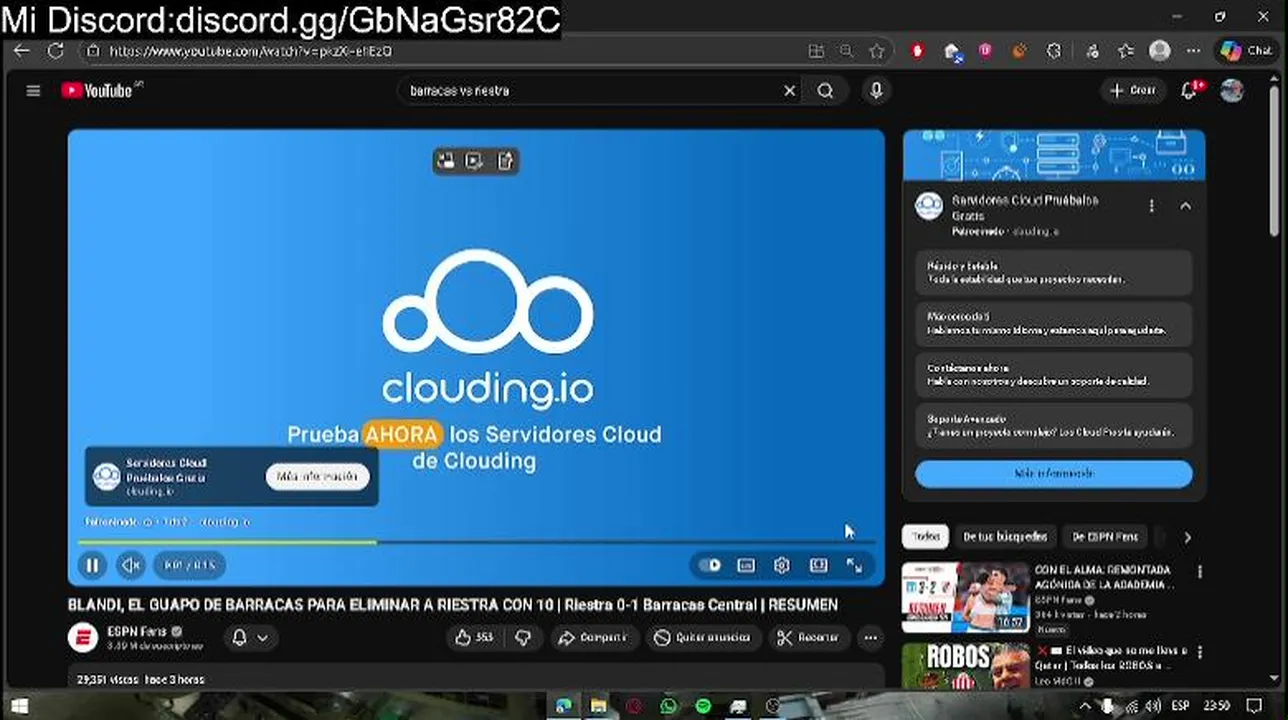1288x720 pixels.
Task: Open the Windows Start menu
Action: 19,707
